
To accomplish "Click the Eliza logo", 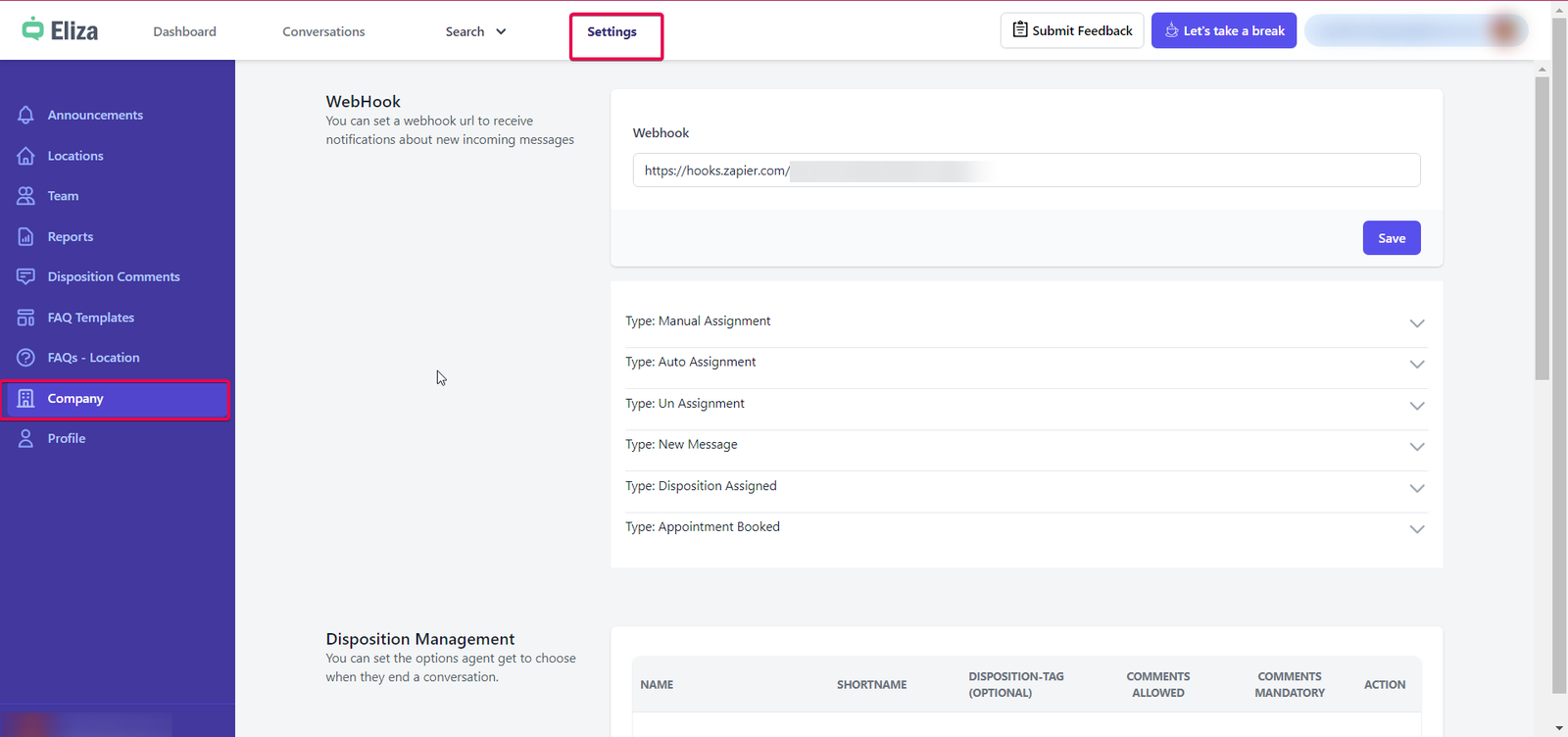I will click(61, 30).
